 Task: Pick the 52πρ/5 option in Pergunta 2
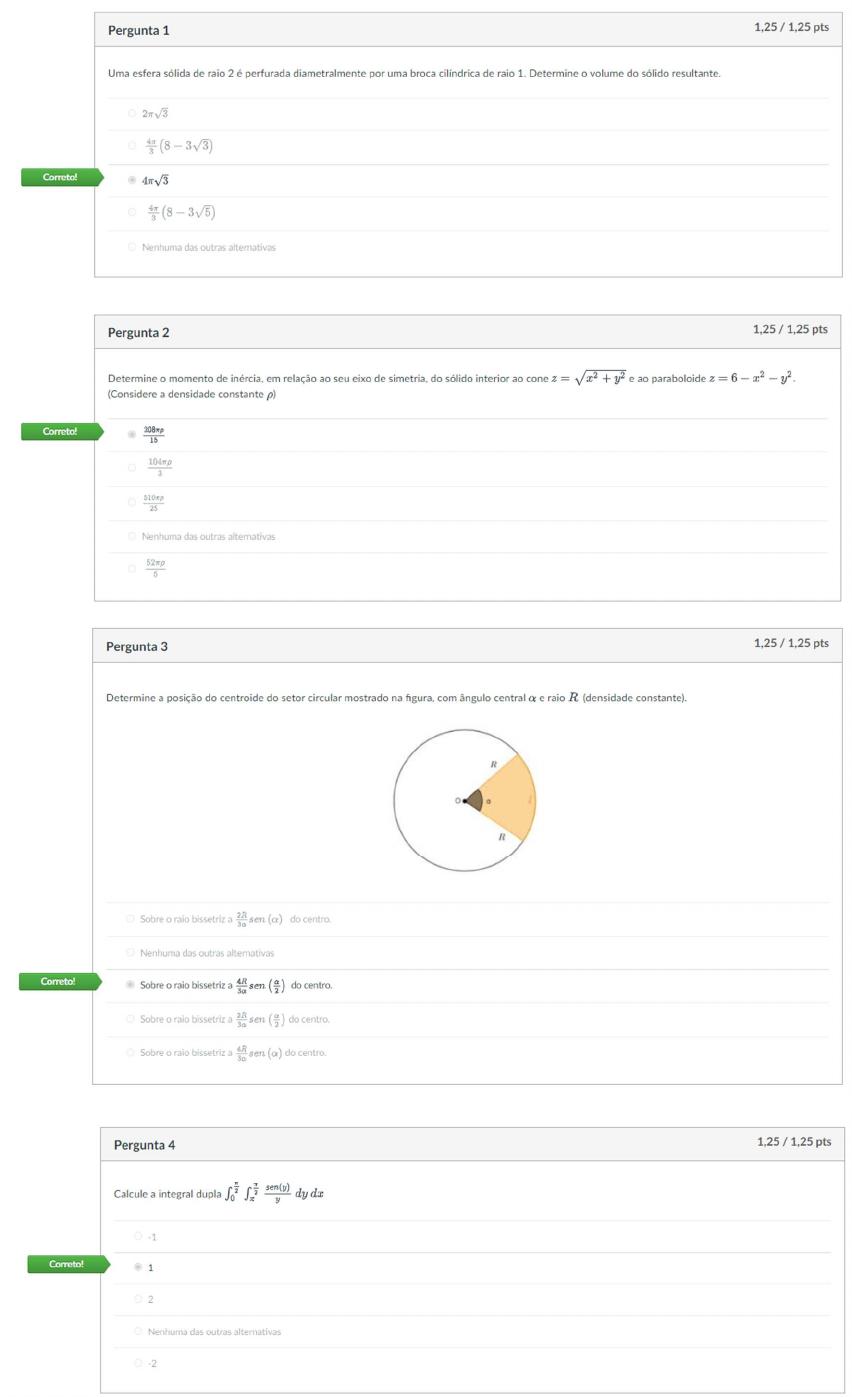click(x=132, y=568)
